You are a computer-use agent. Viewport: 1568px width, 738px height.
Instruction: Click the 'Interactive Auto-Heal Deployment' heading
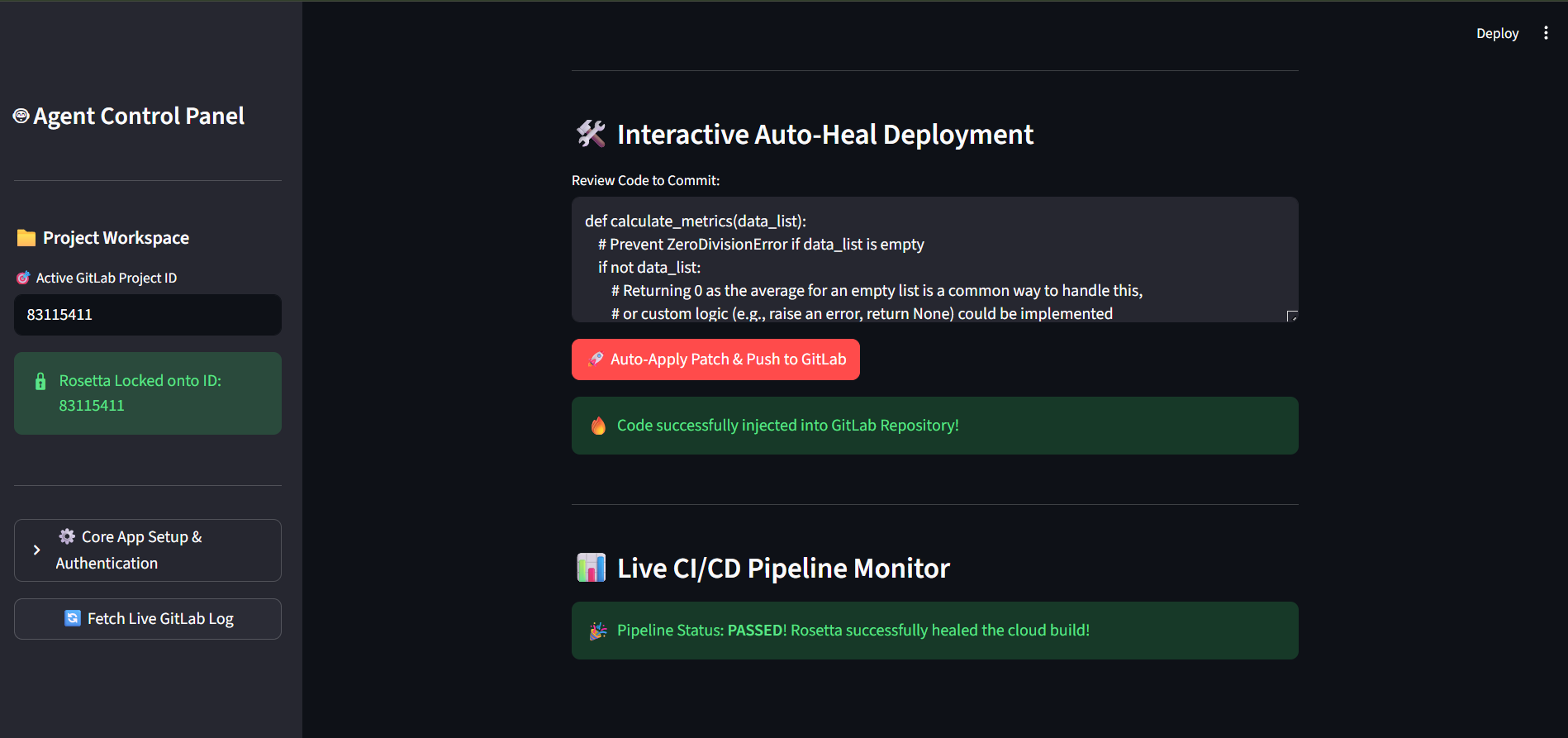point(825,135)
